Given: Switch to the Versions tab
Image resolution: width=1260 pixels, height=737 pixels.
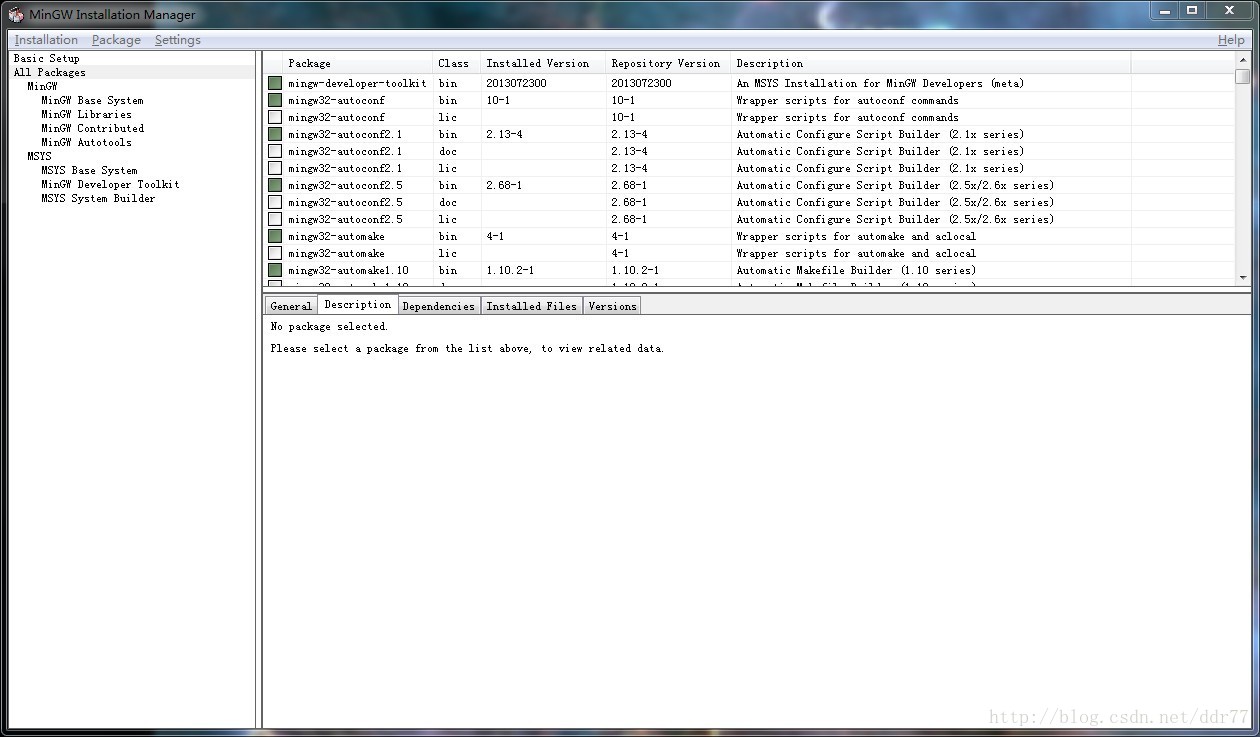Looking at the screenshot, I should [x=612, y=306].
